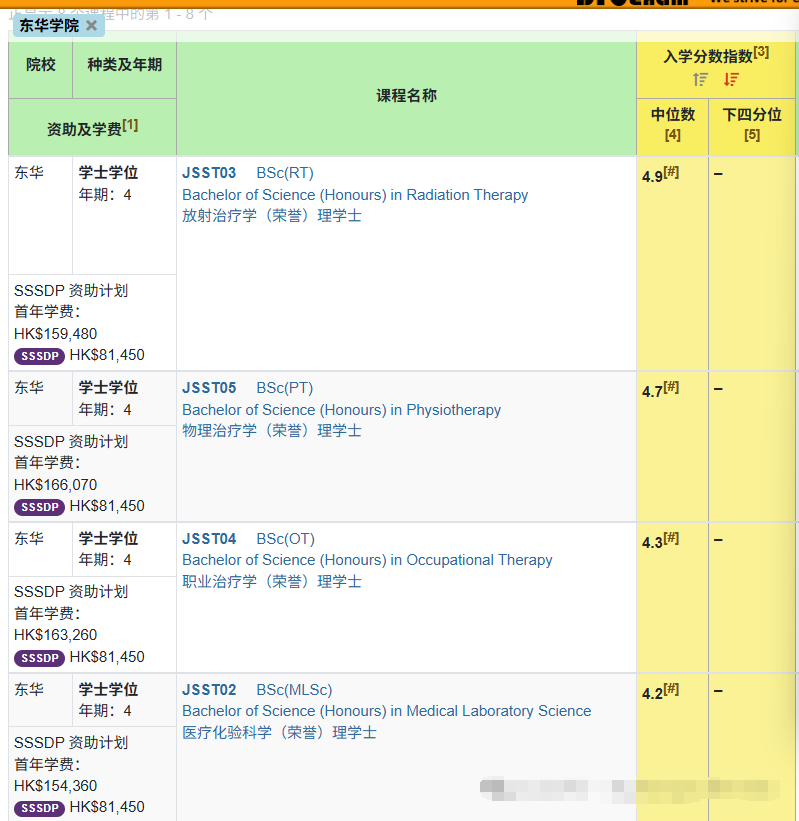Click SSSDP badge in JSST05 row
The width and height of the screenshot is (799, 821).
39,507
